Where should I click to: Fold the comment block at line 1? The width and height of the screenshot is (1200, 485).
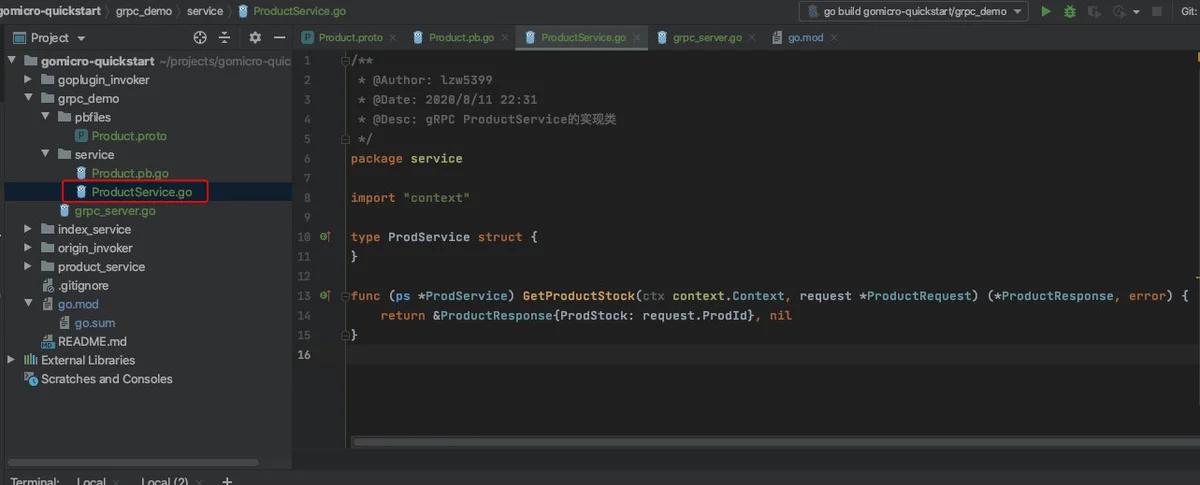click(345, 61)
